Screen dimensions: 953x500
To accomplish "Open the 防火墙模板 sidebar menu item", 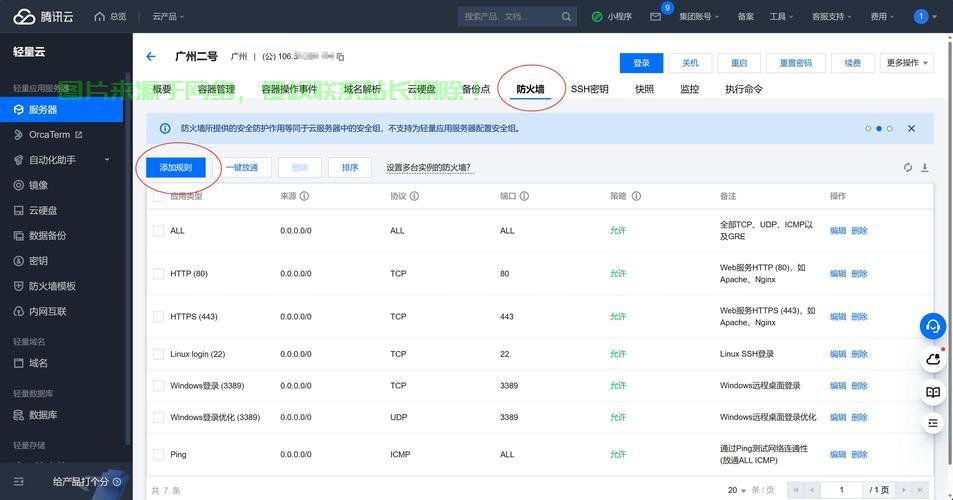I will tap(52, 286).
